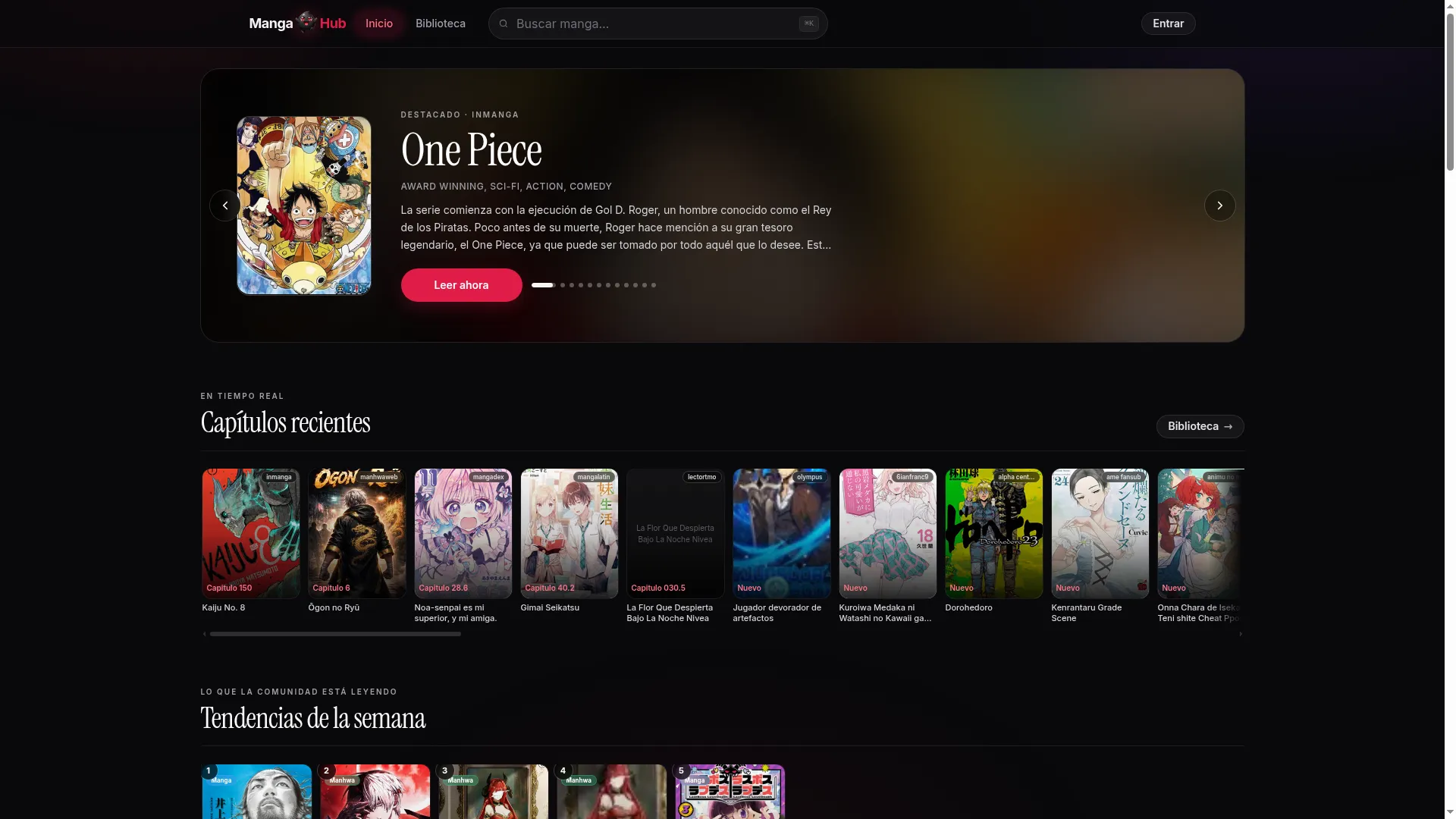
Task: Click the horizontal scrollbar under recent chapters
Action: coord(335,634)
